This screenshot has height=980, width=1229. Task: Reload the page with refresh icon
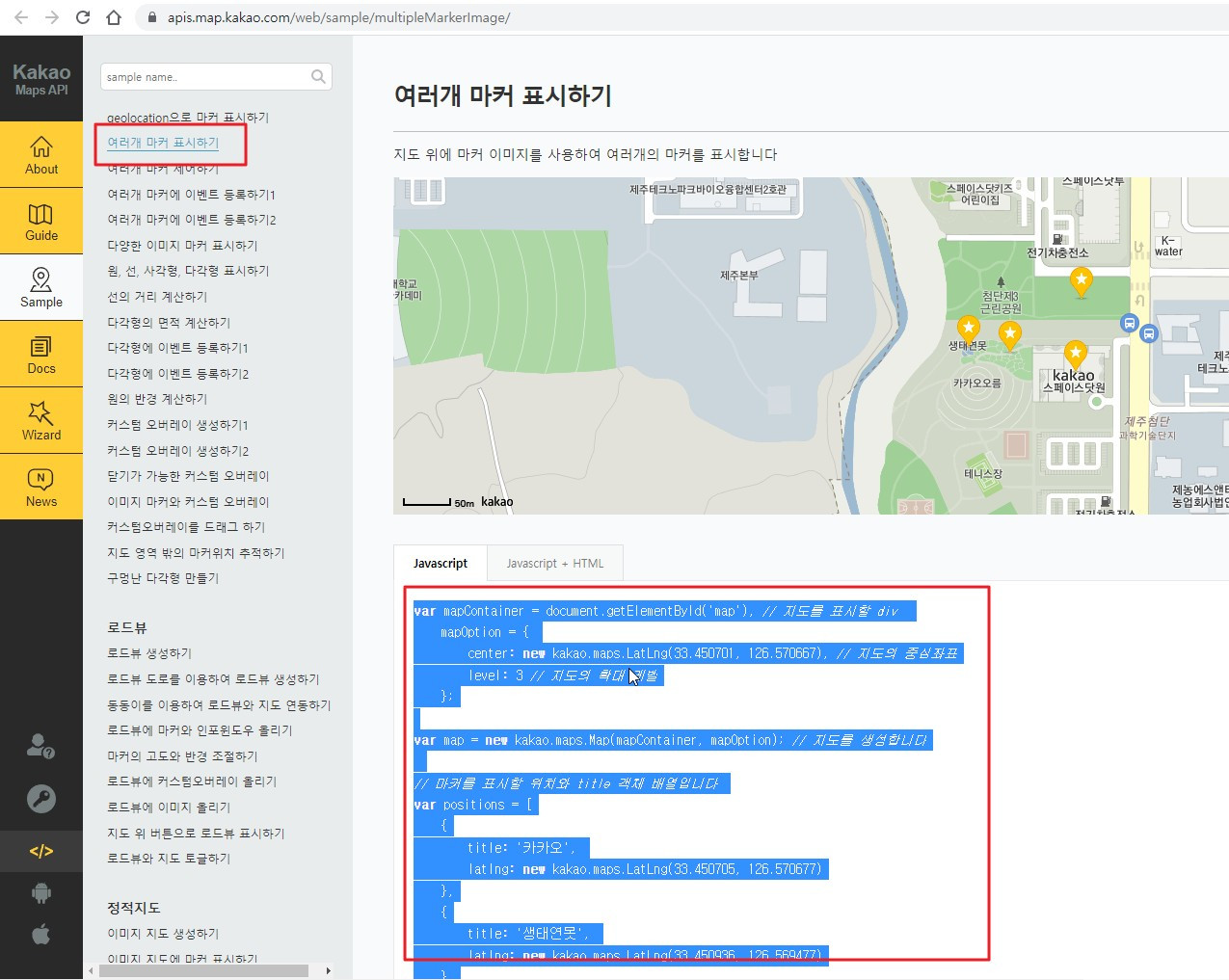pyautogui.click(x=83, y=17)
